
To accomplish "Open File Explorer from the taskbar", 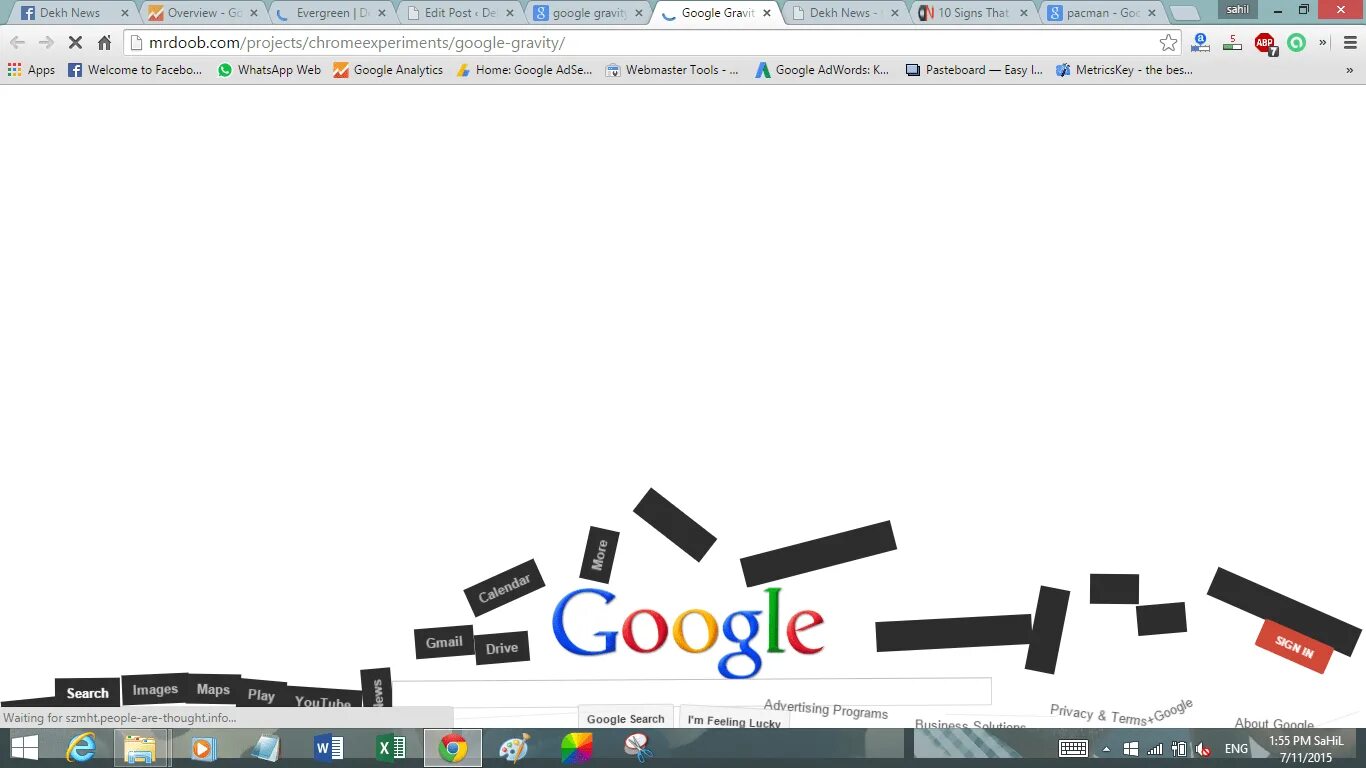I will (140, 747).
